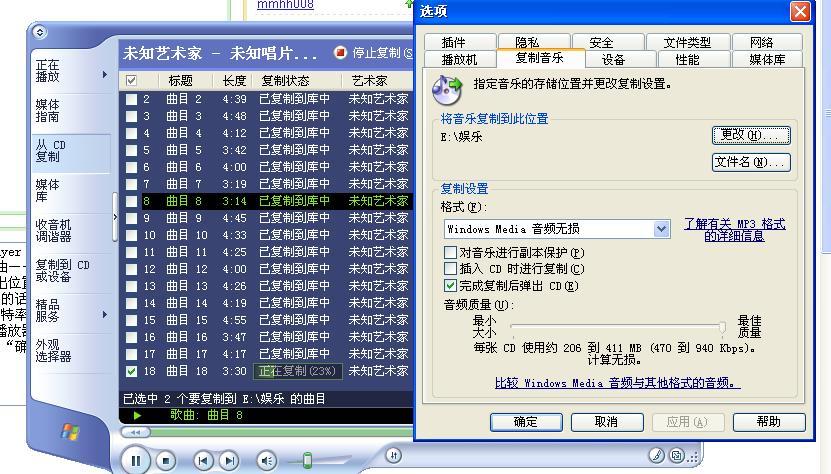Expand the Premium Services sidebar arrow
Screen dimensions: 831x474
click(x=104, y=314)
